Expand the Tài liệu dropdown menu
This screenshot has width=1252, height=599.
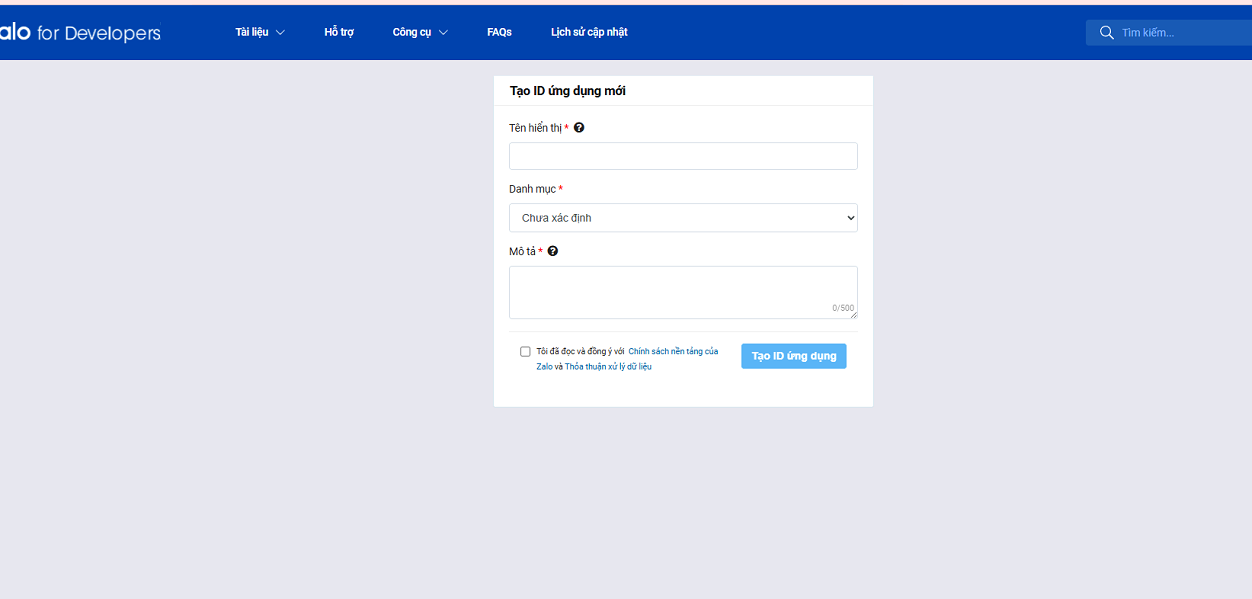[x=260, y=32]
